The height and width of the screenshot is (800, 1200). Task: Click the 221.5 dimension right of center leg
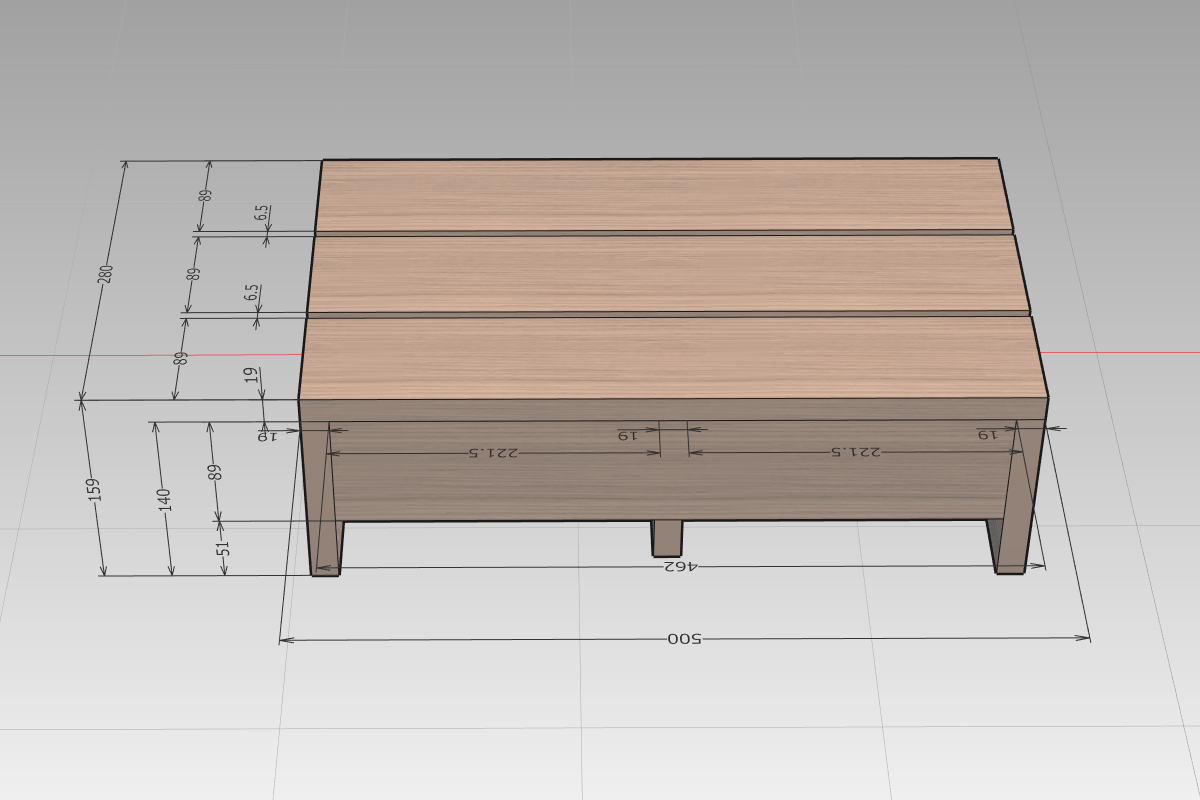pyautogui.click(x=856, y=451)
